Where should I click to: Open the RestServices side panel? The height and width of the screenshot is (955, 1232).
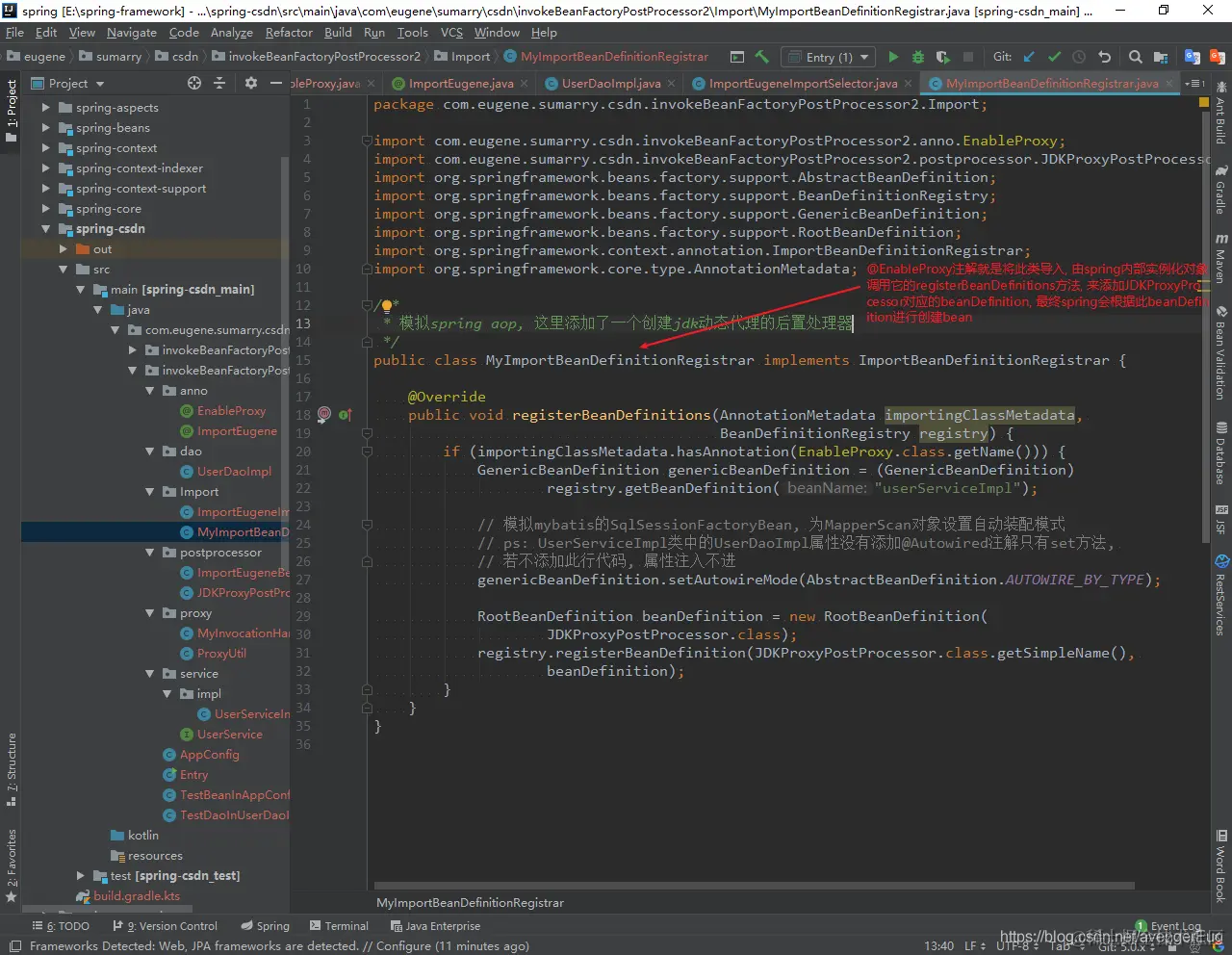coord(1220,595)
